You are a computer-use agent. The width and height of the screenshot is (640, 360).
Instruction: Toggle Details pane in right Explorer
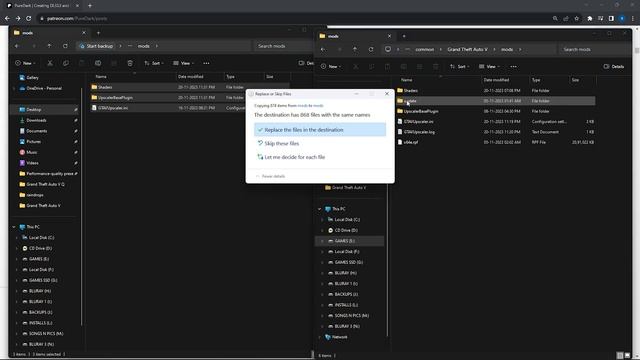614,67
